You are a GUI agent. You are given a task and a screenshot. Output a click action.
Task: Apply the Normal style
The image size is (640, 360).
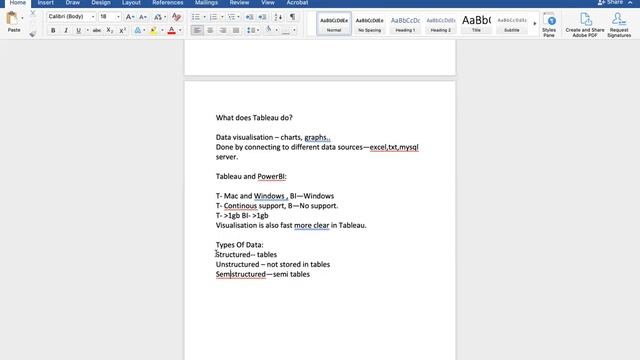pyautogui.click(x=334, y=24)
